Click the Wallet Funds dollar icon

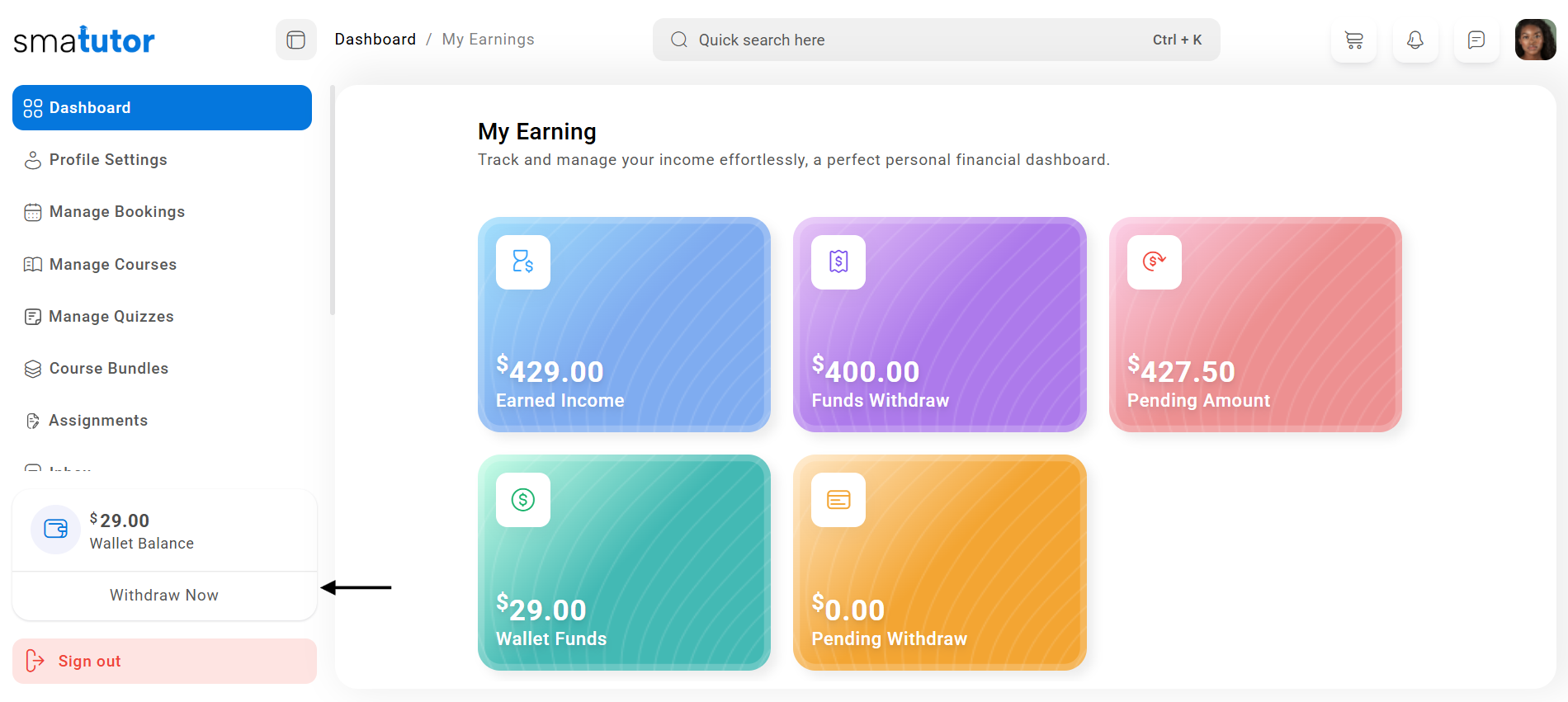pyautogui.click(x=523, y=500)
